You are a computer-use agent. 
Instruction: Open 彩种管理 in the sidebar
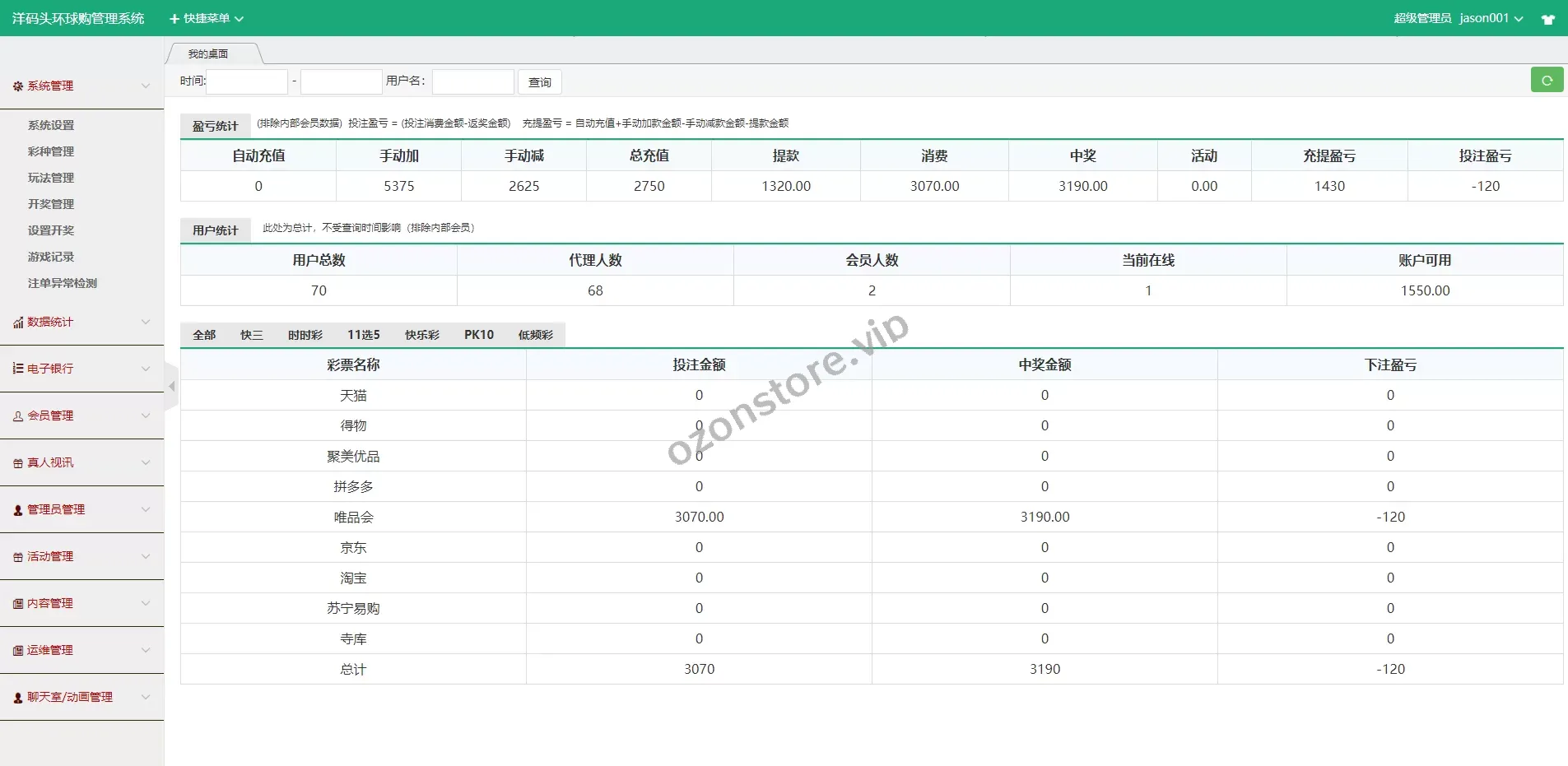tap(51, 151)
